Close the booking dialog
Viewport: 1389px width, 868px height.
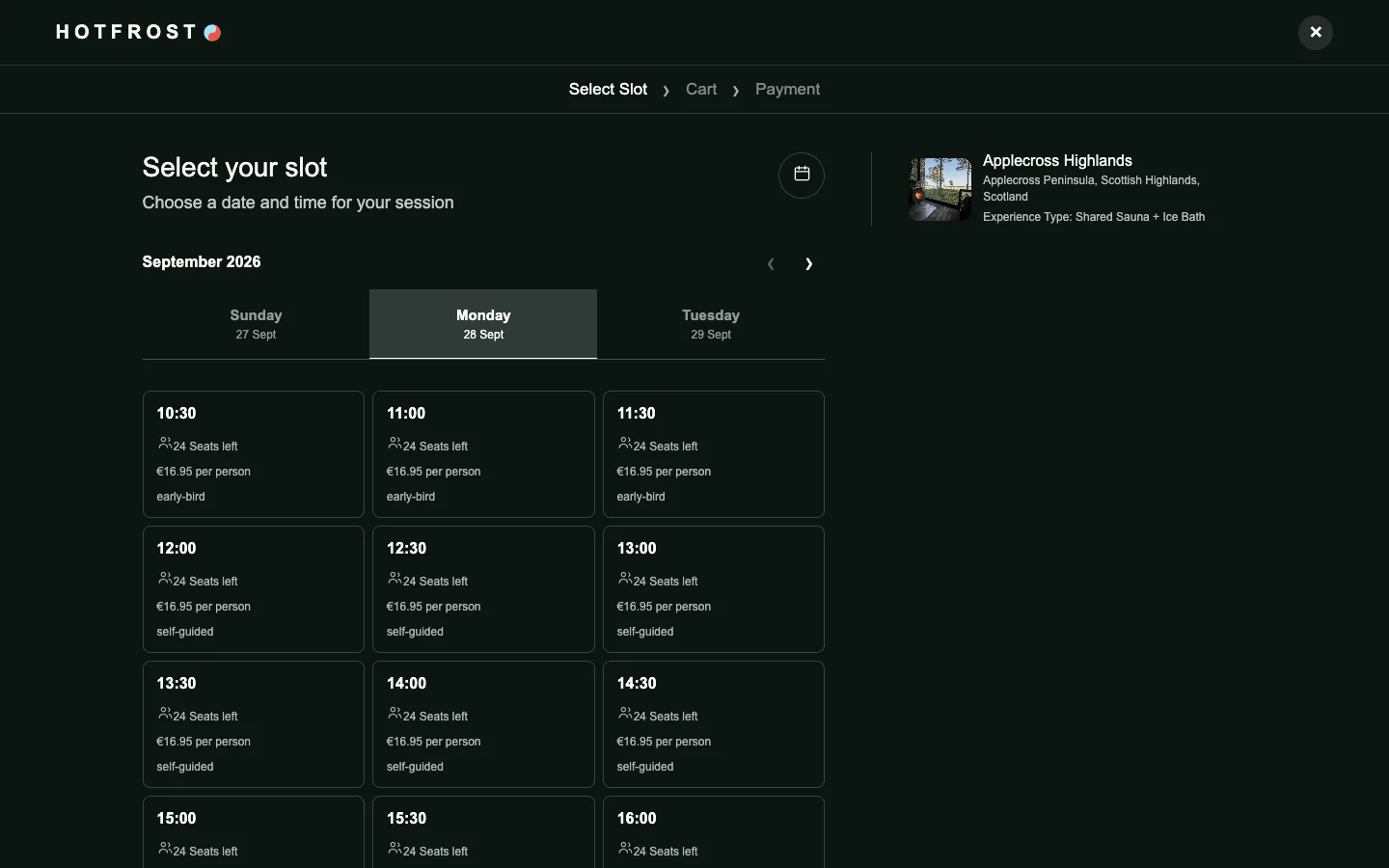pyautogui.click(x=1316, y=33)
